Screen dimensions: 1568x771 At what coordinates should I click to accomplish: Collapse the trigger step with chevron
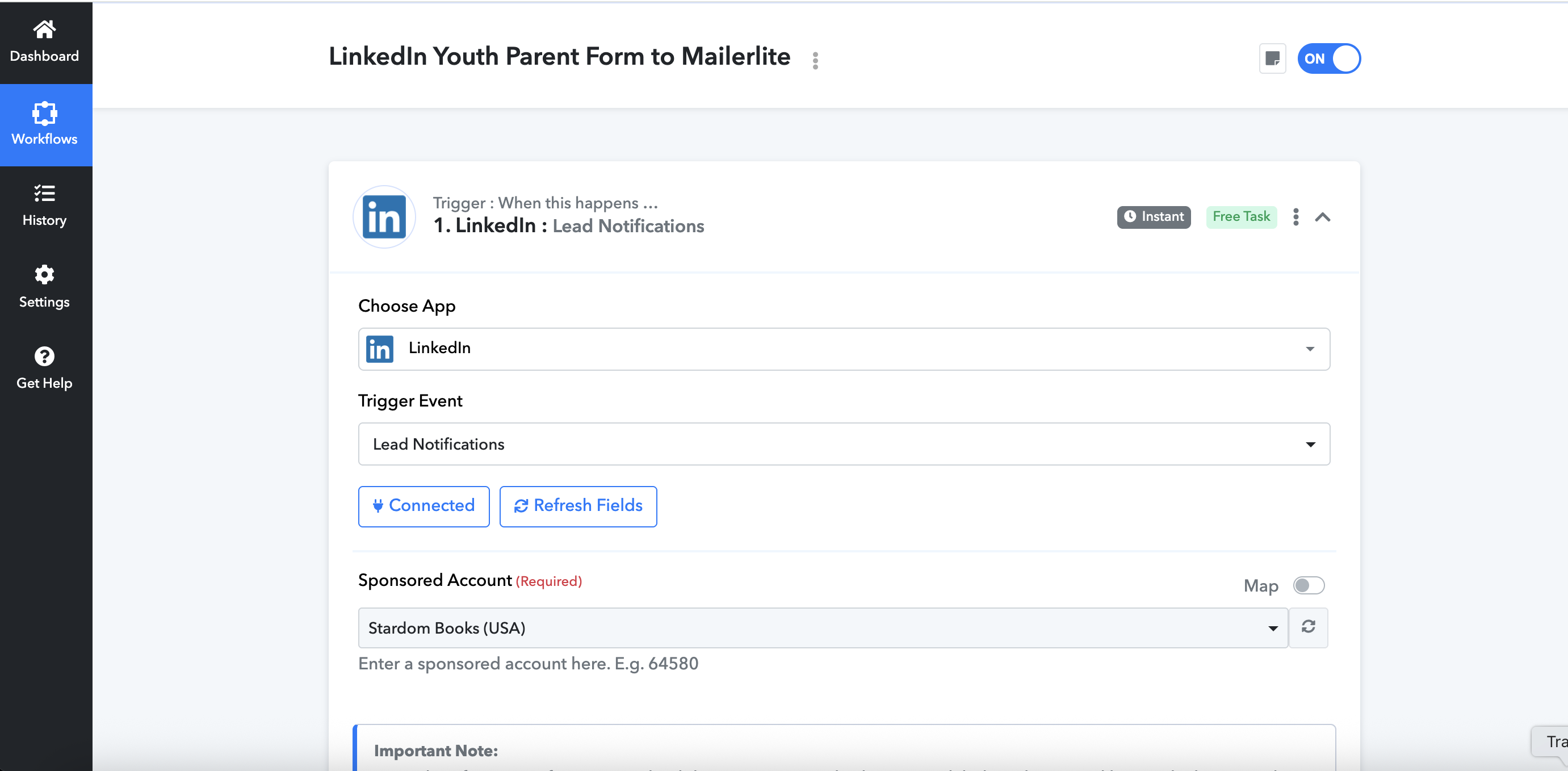[x=1323, y=217]
